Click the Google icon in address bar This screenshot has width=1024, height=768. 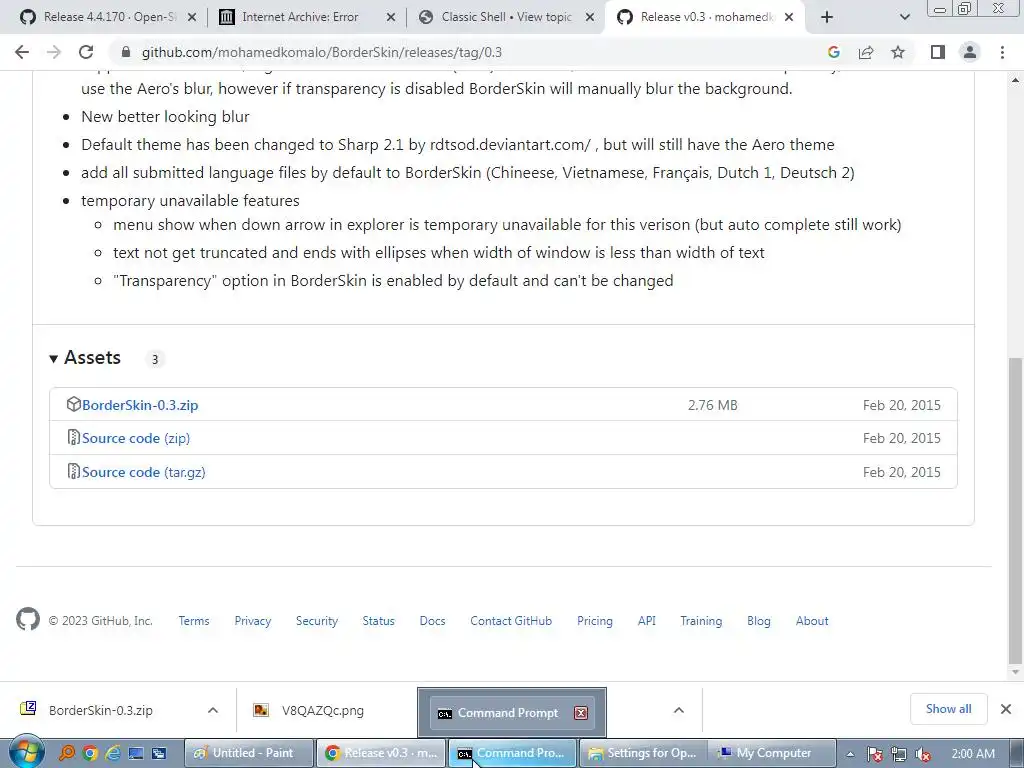click(x=833, y=52)
